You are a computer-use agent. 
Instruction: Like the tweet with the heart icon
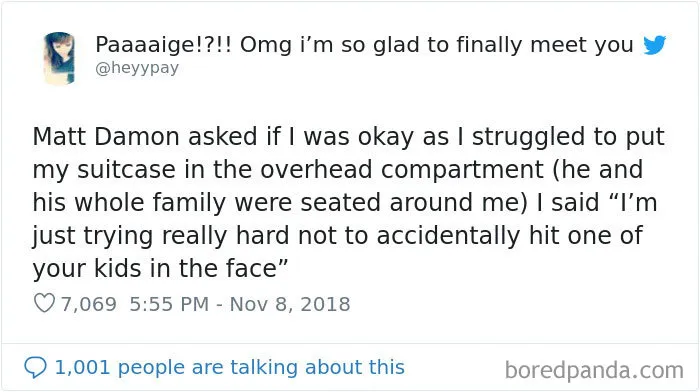pyautogui.click(x=44, y=303)
